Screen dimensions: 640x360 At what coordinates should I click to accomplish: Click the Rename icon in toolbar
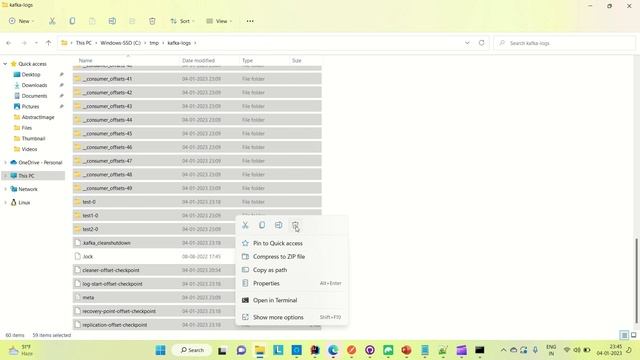(112, 21)
